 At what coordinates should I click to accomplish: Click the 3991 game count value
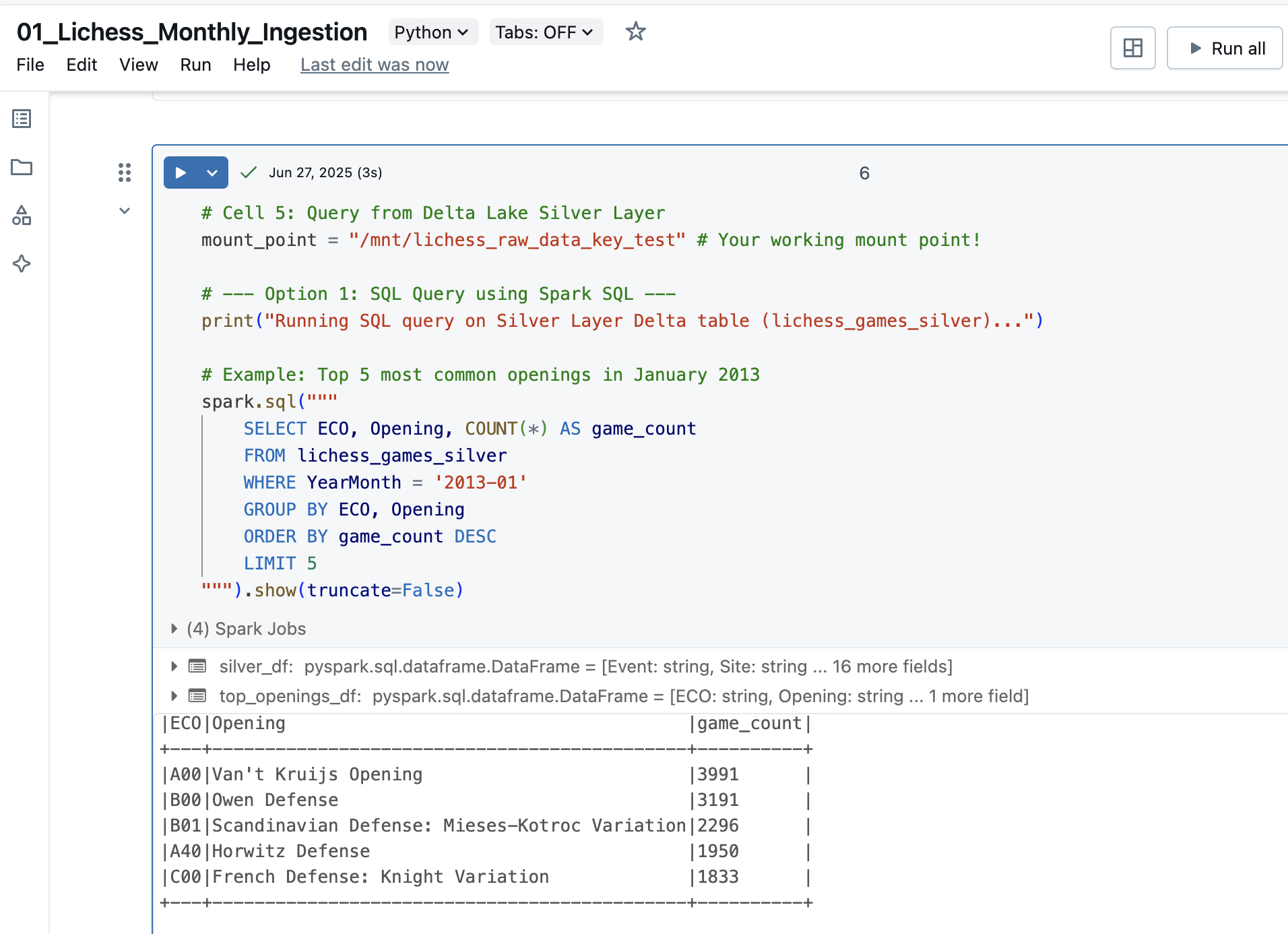pos(718,774)
